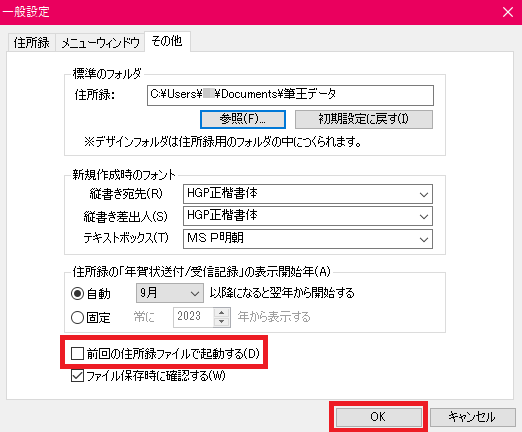Expand the 縦書き宛先 font dropdown
Viewport: 522px width, 432px height.
click(x=308, y=194)
